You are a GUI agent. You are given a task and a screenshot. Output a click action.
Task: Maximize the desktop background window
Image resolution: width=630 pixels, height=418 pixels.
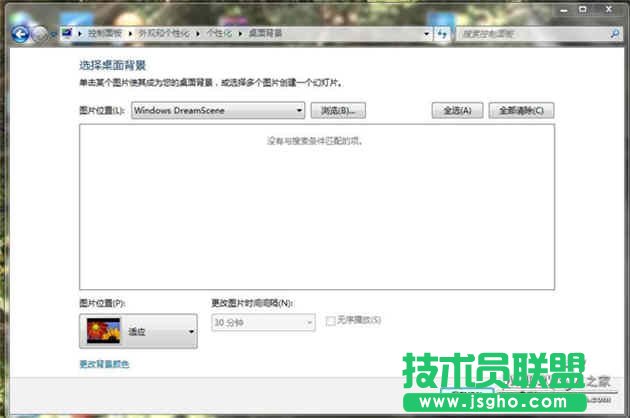[x=583, y=10]
